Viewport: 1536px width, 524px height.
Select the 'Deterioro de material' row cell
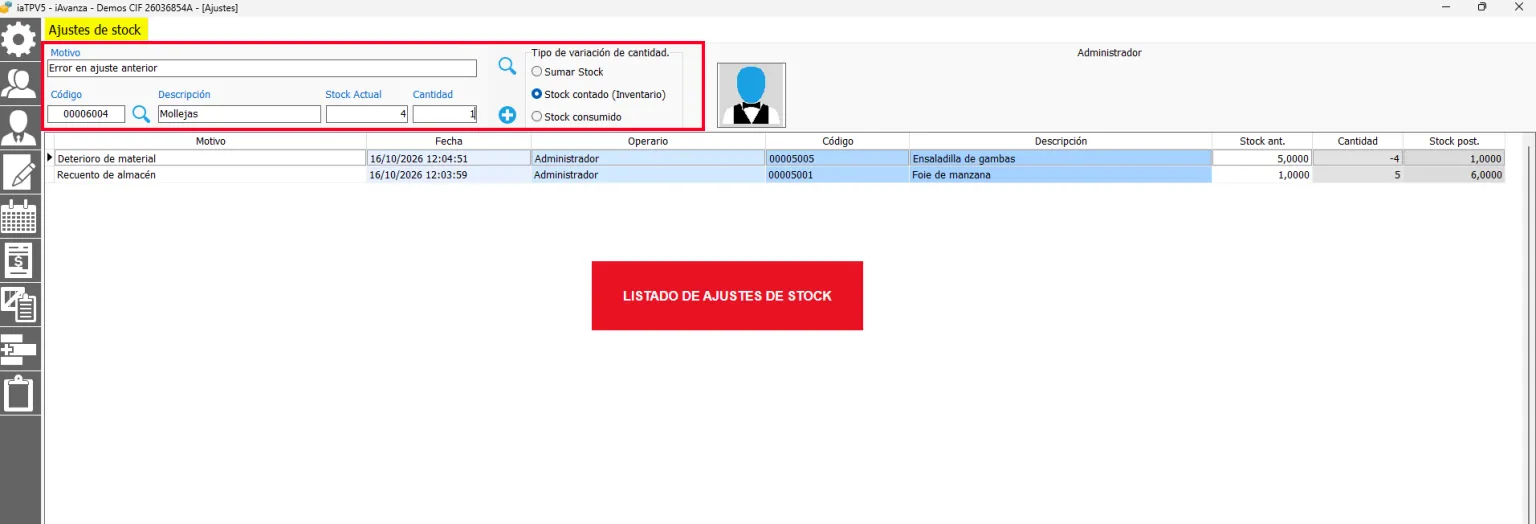210,158
